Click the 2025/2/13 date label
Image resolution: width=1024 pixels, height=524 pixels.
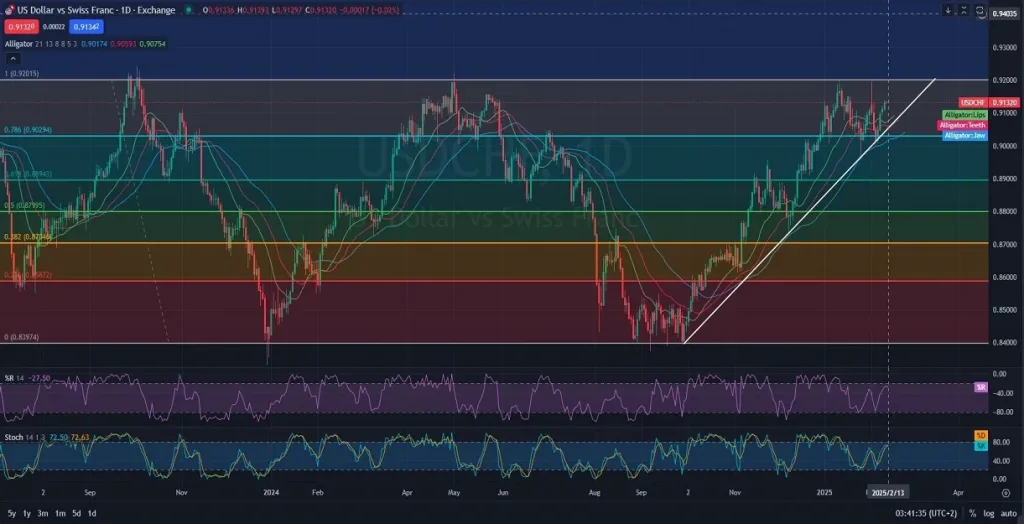pos(889,493)
